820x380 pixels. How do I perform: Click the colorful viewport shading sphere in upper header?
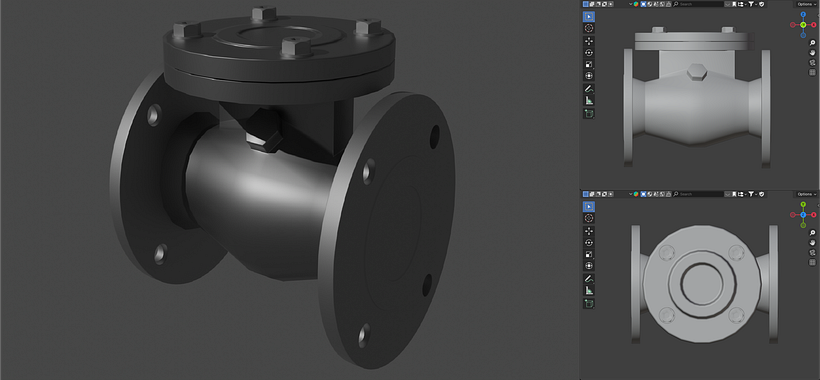click(636, 4)
